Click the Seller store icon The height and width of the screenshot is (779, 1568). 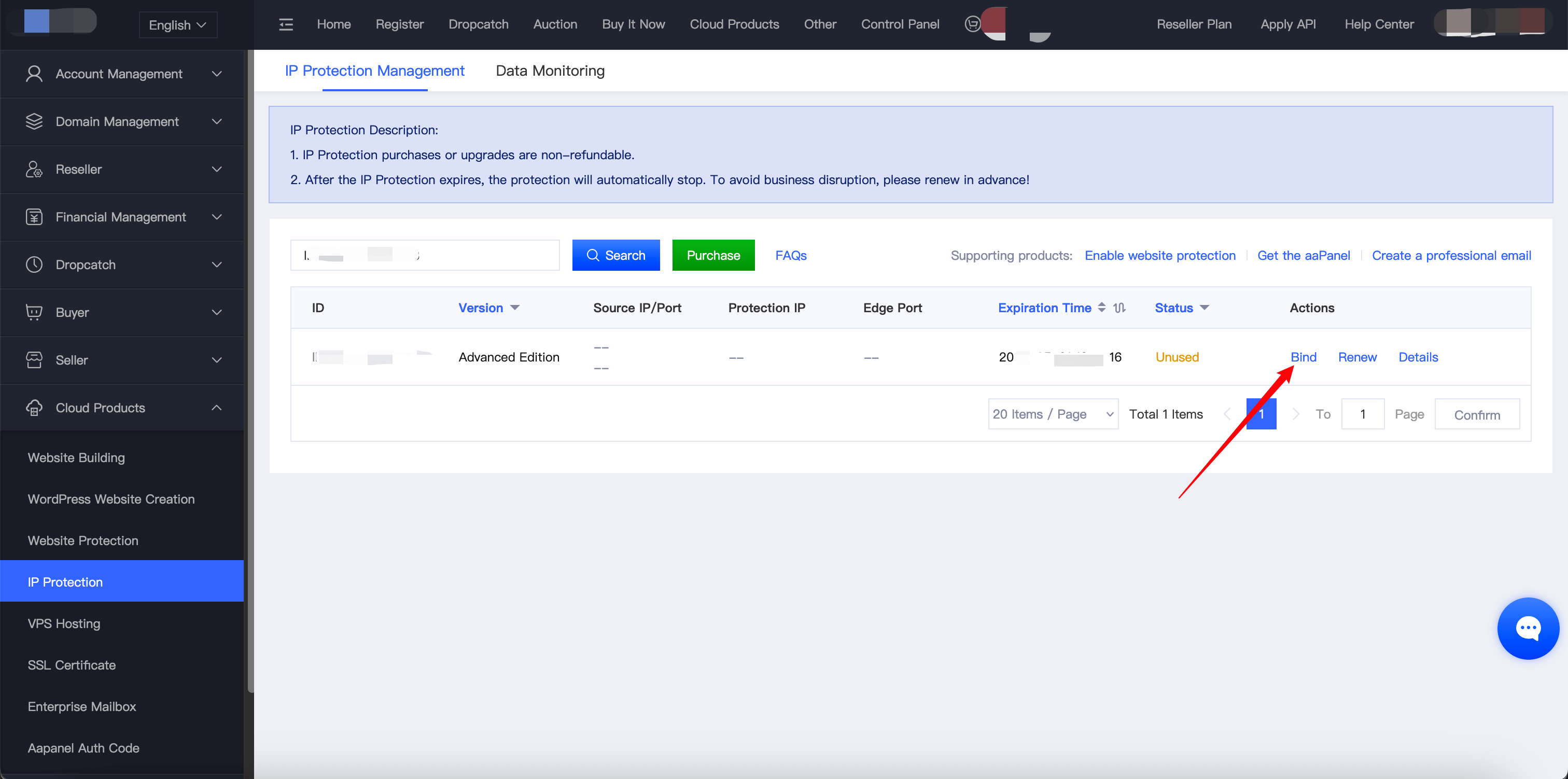(x=34, y=360)
